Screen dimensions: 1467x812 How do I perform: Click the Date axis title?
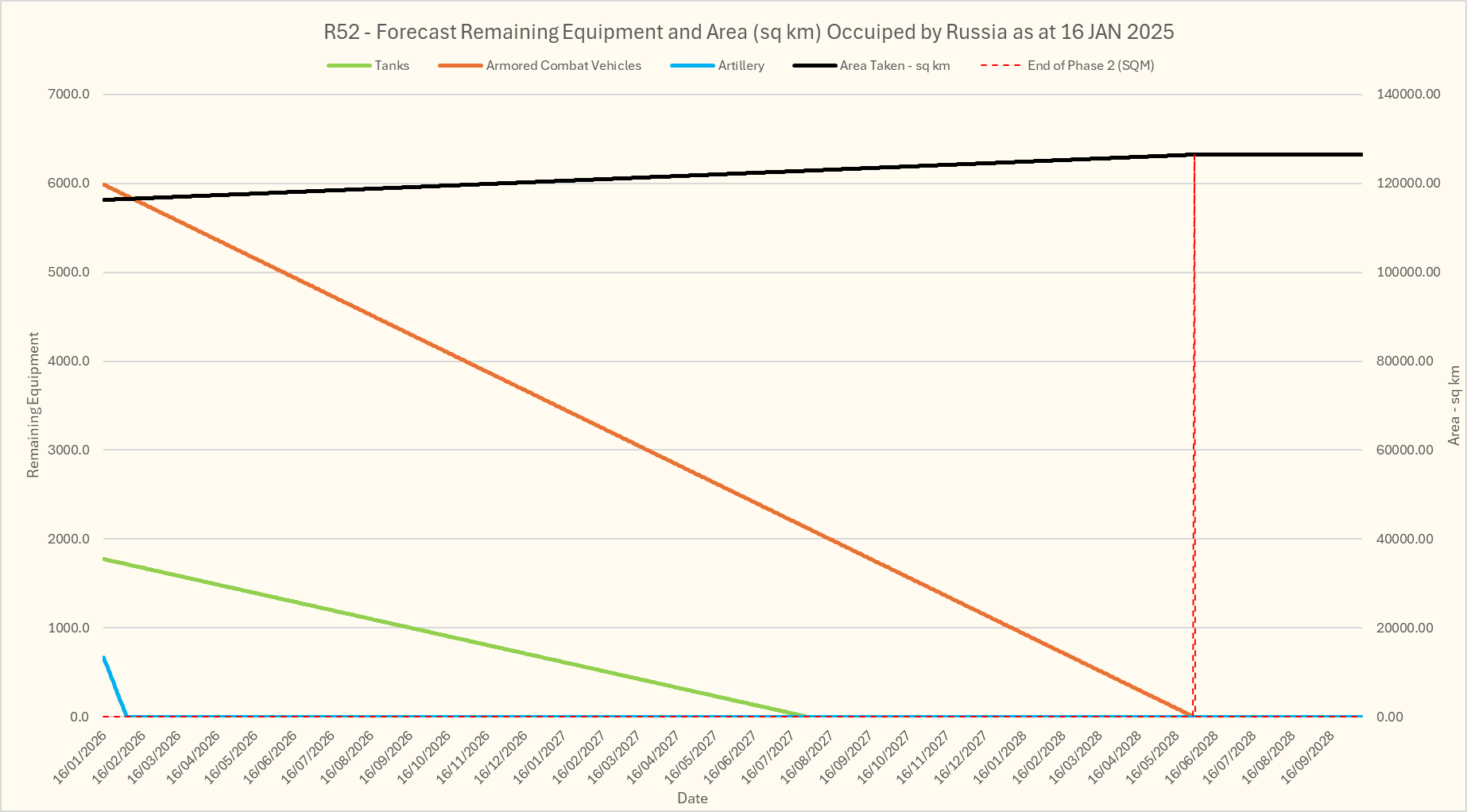(x=692, y=798)
